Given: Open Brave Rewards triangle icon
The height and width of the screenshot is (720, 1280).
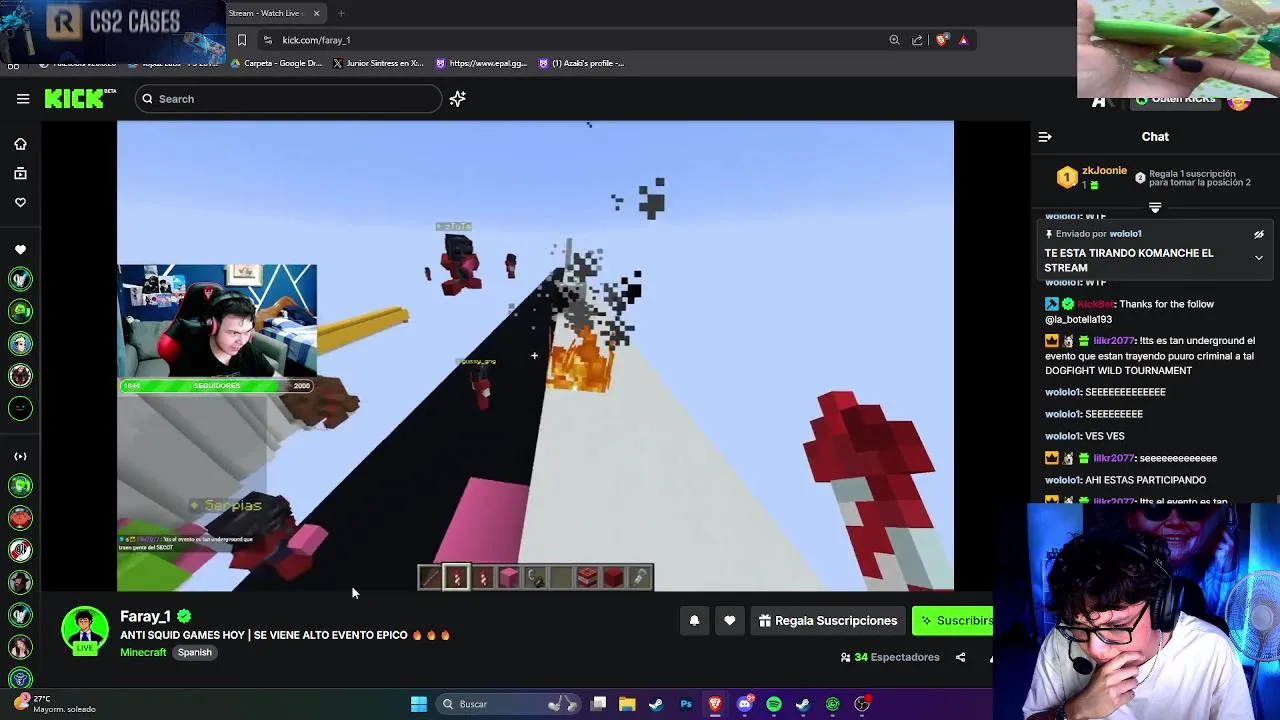Looking at the screenshot, I should point(963,40).
